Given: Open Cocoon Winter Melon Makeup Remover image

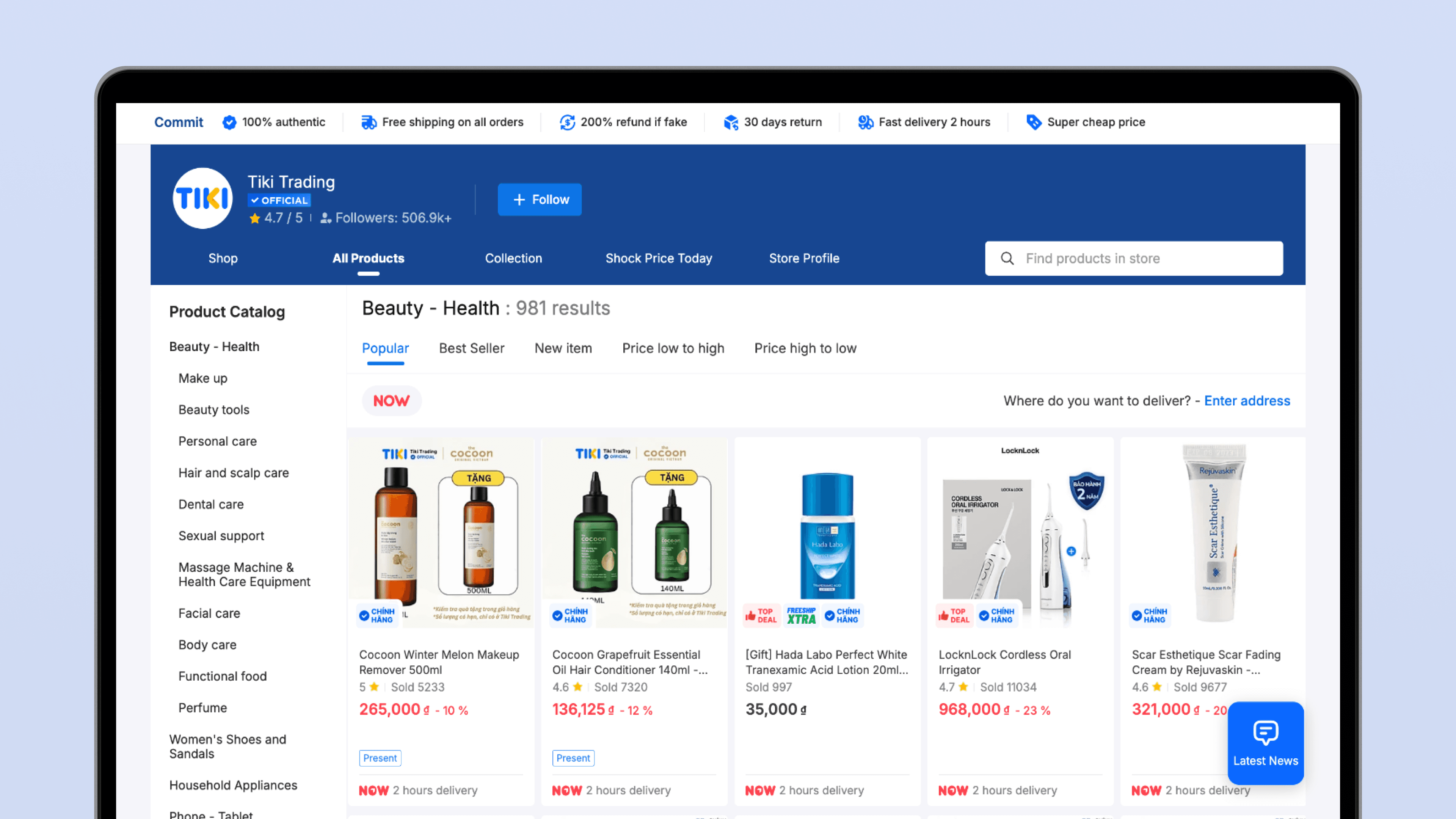Looking at the screenshot, I should 441,532.
